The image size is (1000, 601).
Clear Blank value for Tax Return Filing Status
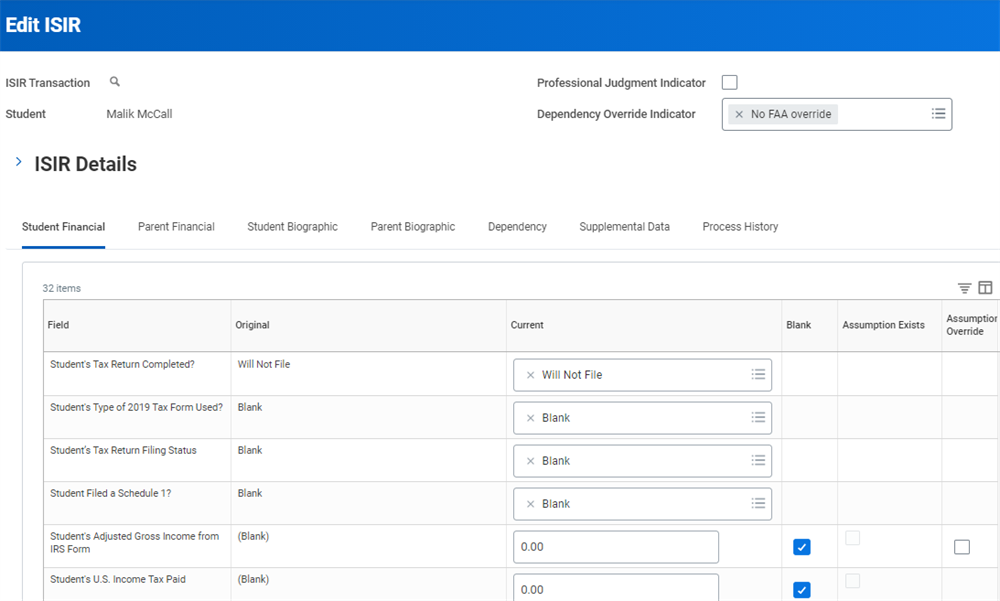[530, 461]
